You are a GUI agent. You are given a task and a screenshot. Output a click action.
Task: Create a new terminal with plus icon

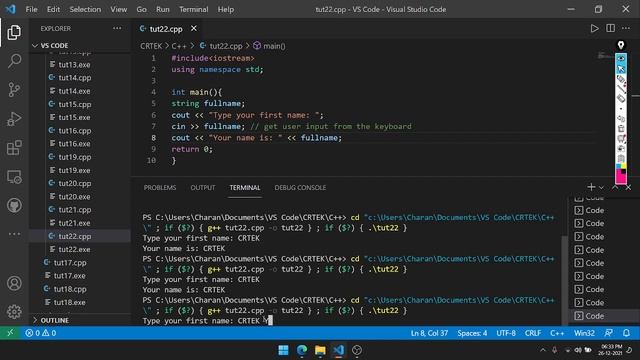click(591, 187)
